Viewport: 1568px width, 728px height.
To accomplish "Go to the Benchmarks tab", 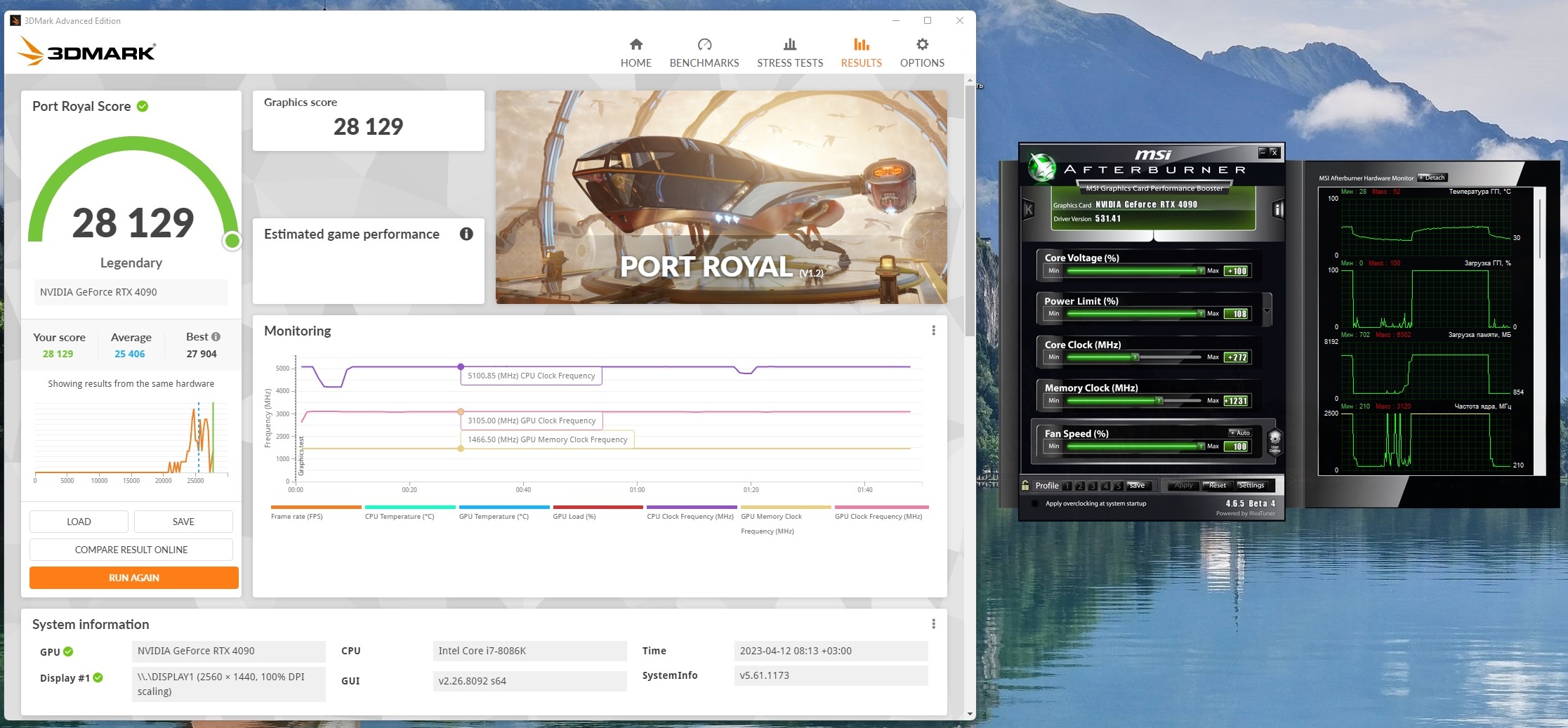I will 704,53.
